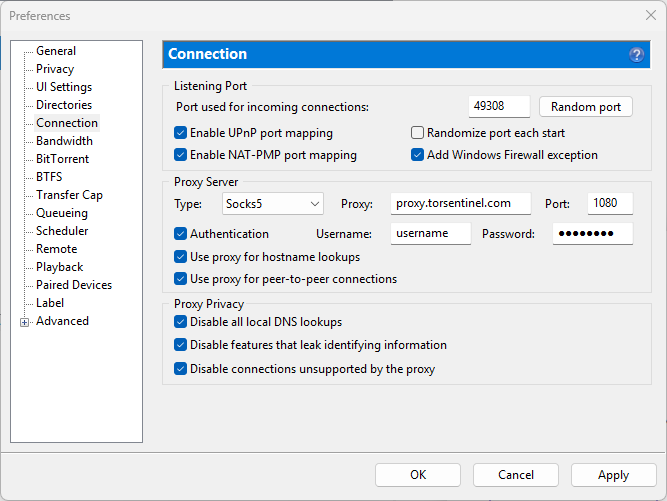Select Label in the settings tree
The height and width of the screenshot is (501, 667).
(x=50, y=303)
